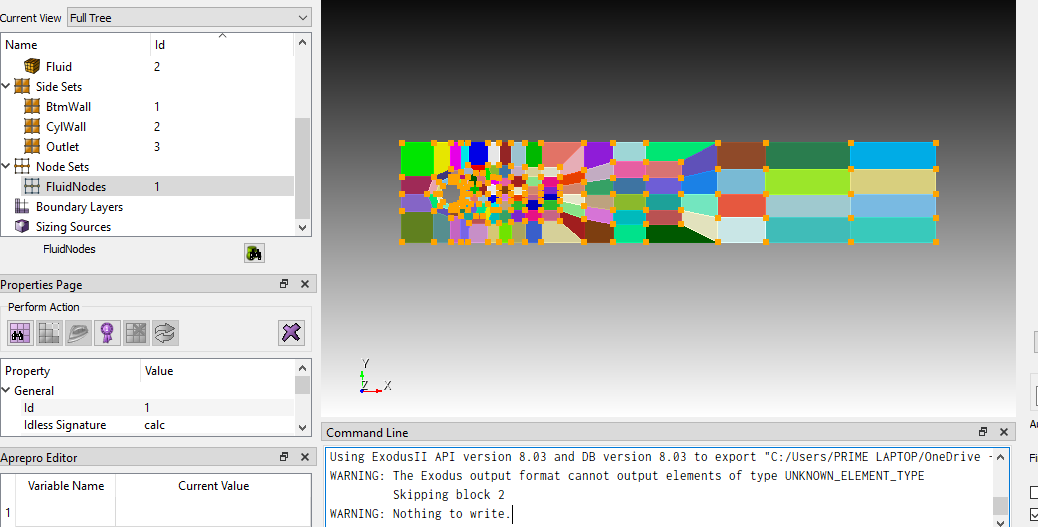Select the Fluid block row
Image resolution: width=1038 pixels, height=527 pixels.
point(147,66)
